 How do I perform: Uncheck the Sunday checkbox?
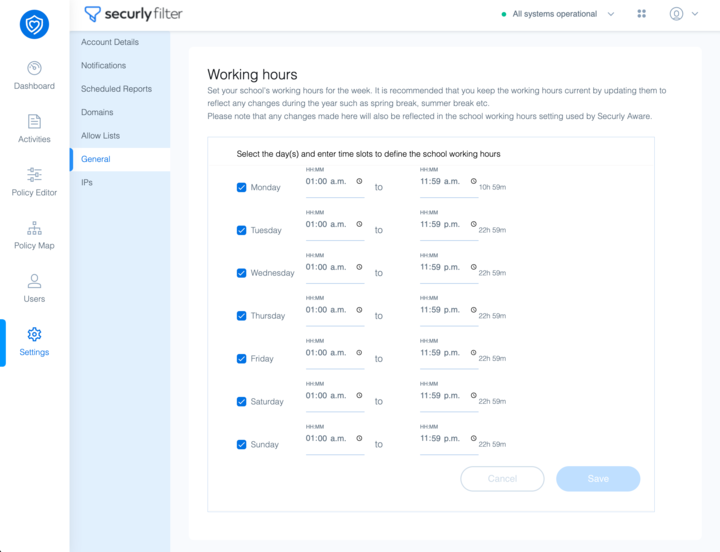coord(242,445)
